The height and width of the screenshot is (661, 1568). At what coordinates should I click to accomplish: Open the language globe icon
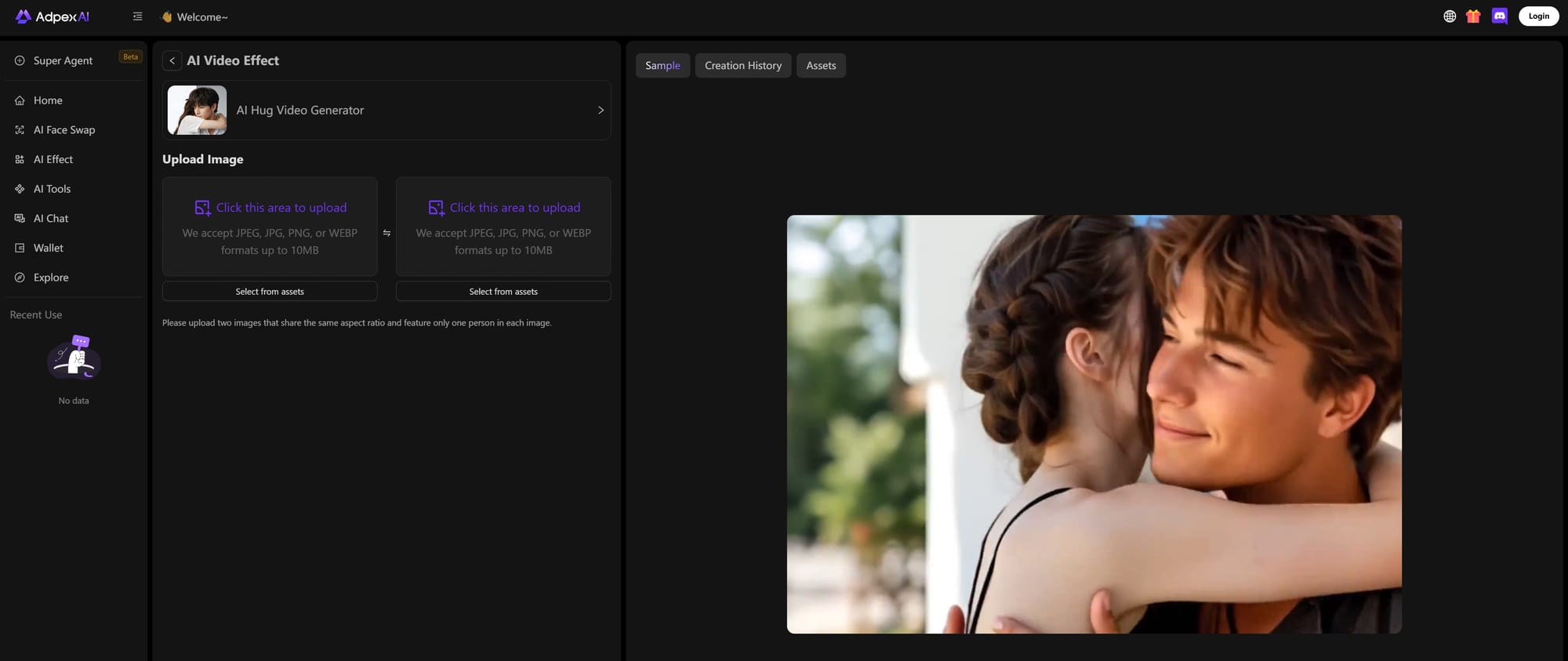click(x=1450, y=16)
